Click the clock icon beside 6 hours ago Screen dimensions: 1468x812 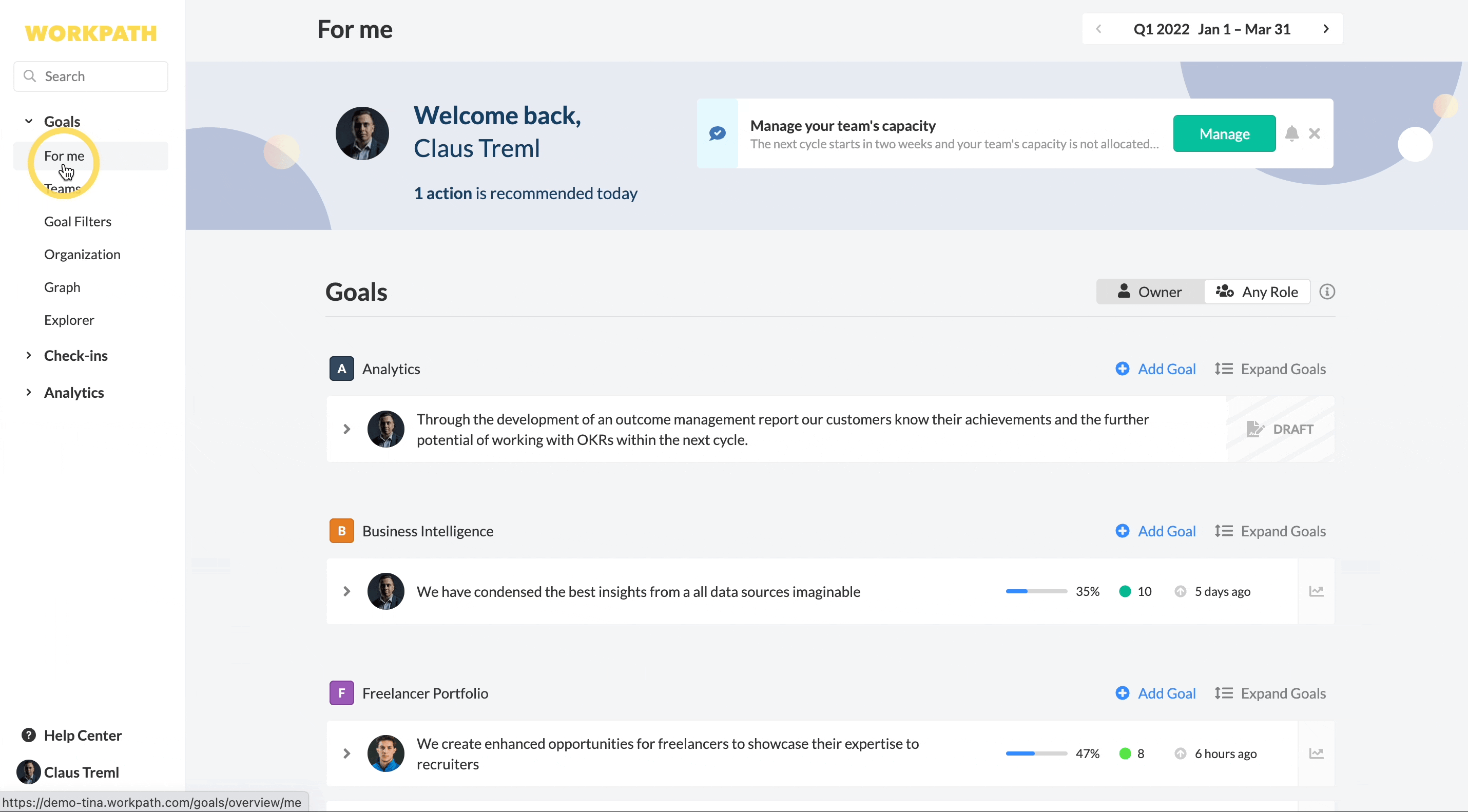[1180, 753]
